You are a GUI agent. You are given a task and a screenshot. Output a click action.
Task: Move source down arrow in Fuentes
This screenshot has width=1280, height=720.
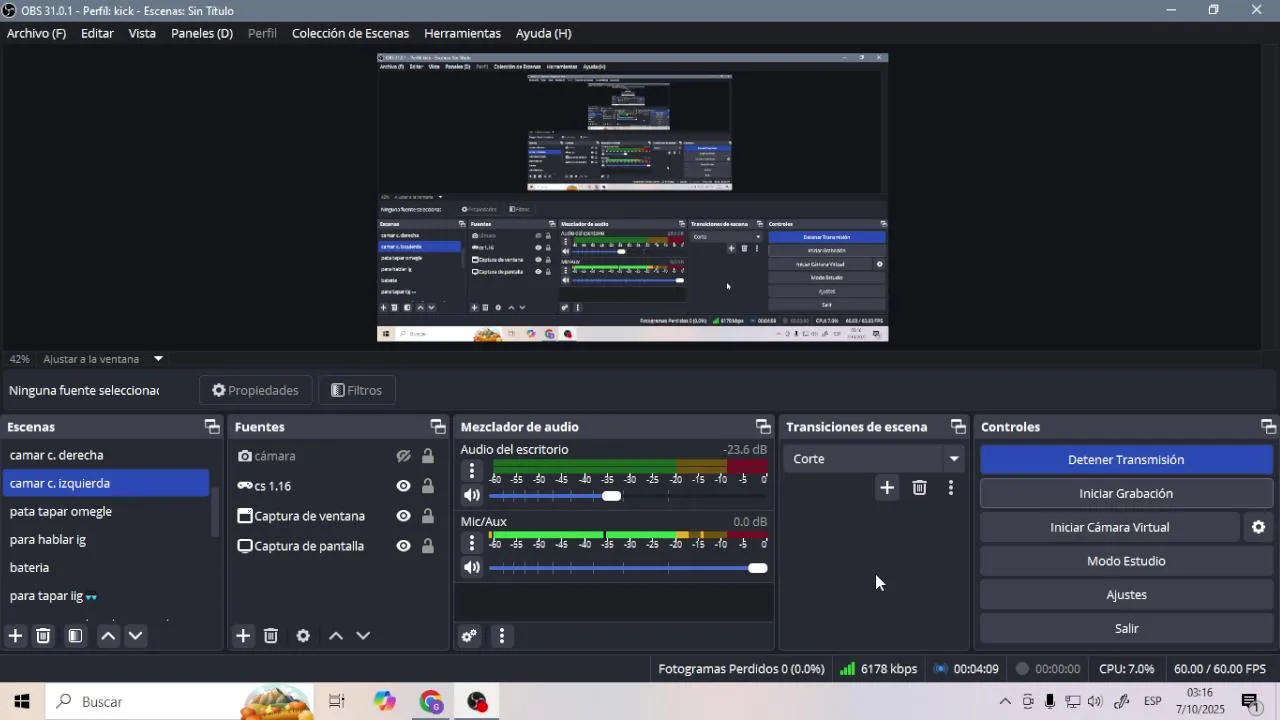coord(363,636)
